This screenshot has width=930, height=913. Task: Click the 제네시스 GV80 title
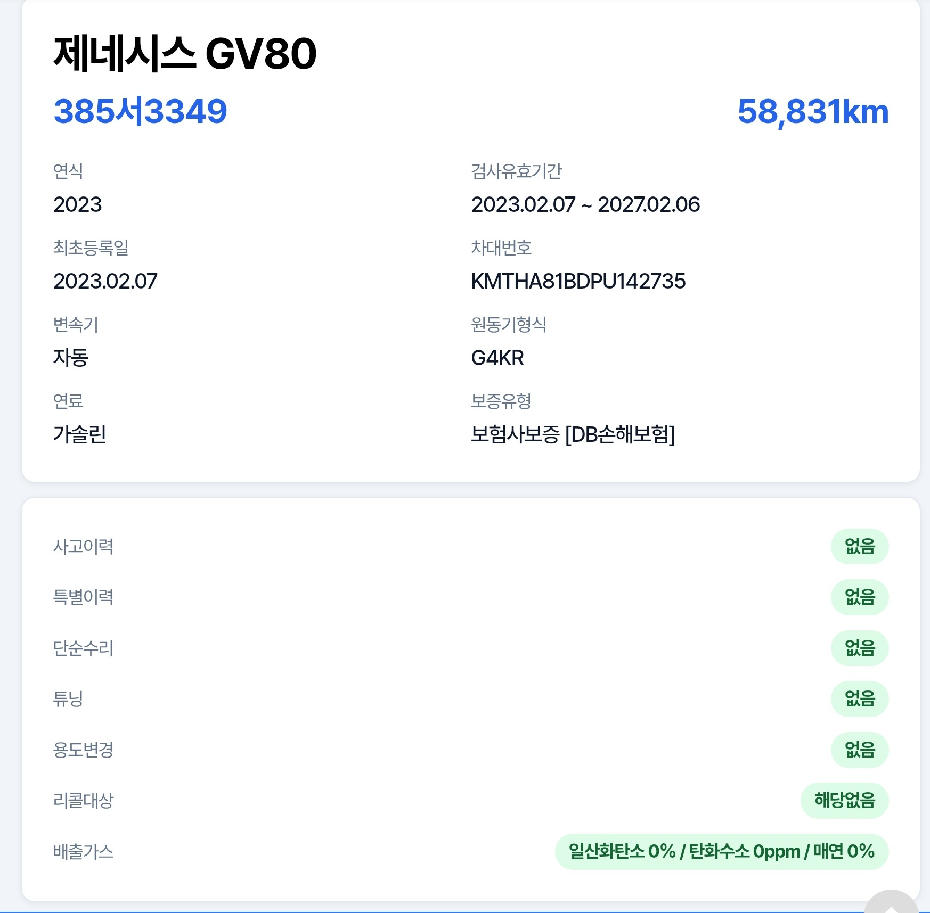click(x=184, y=53)
